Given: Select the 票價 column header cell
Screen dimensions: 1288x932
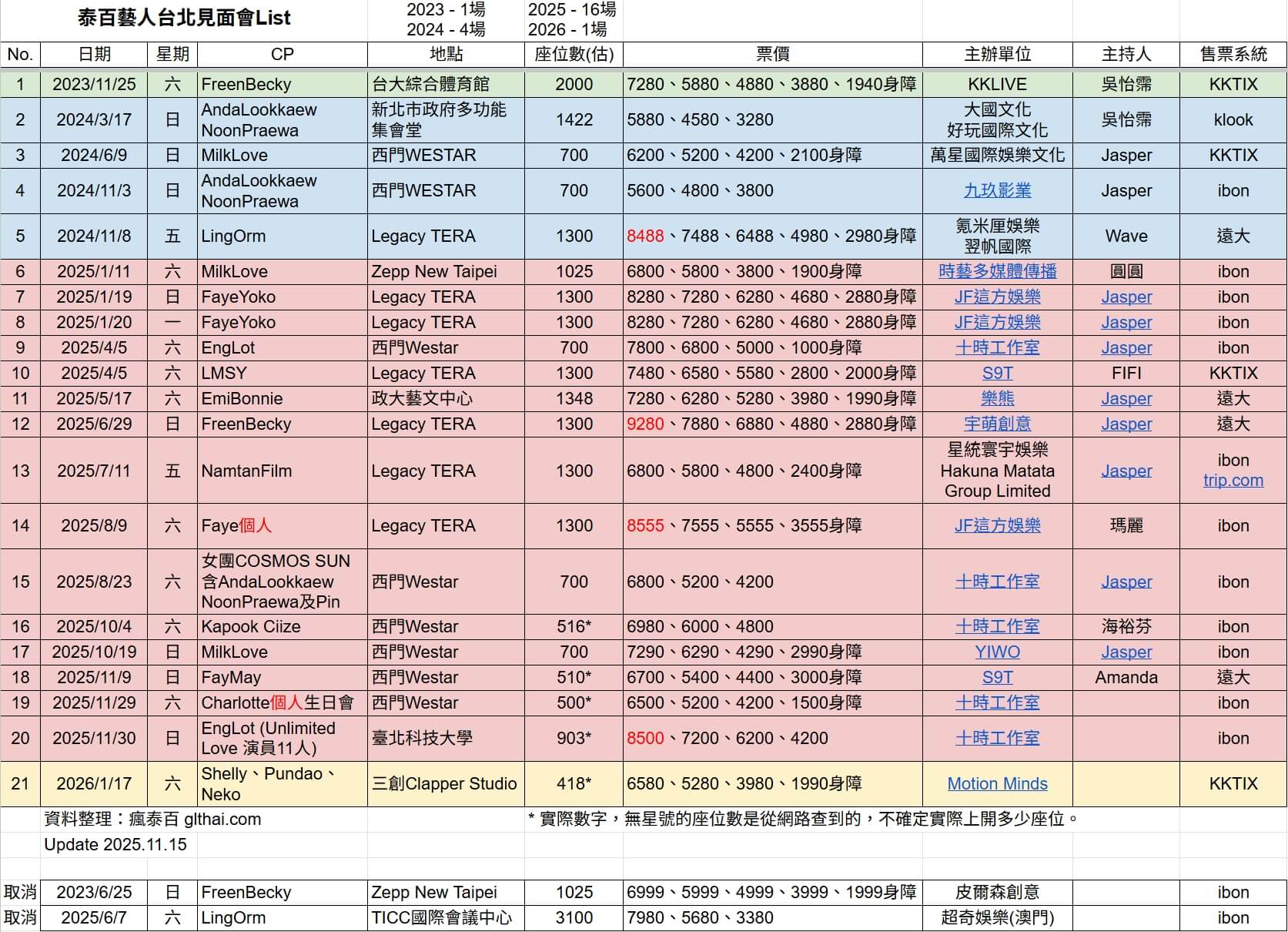Looking at the screenshot, I should pos(772,55).
